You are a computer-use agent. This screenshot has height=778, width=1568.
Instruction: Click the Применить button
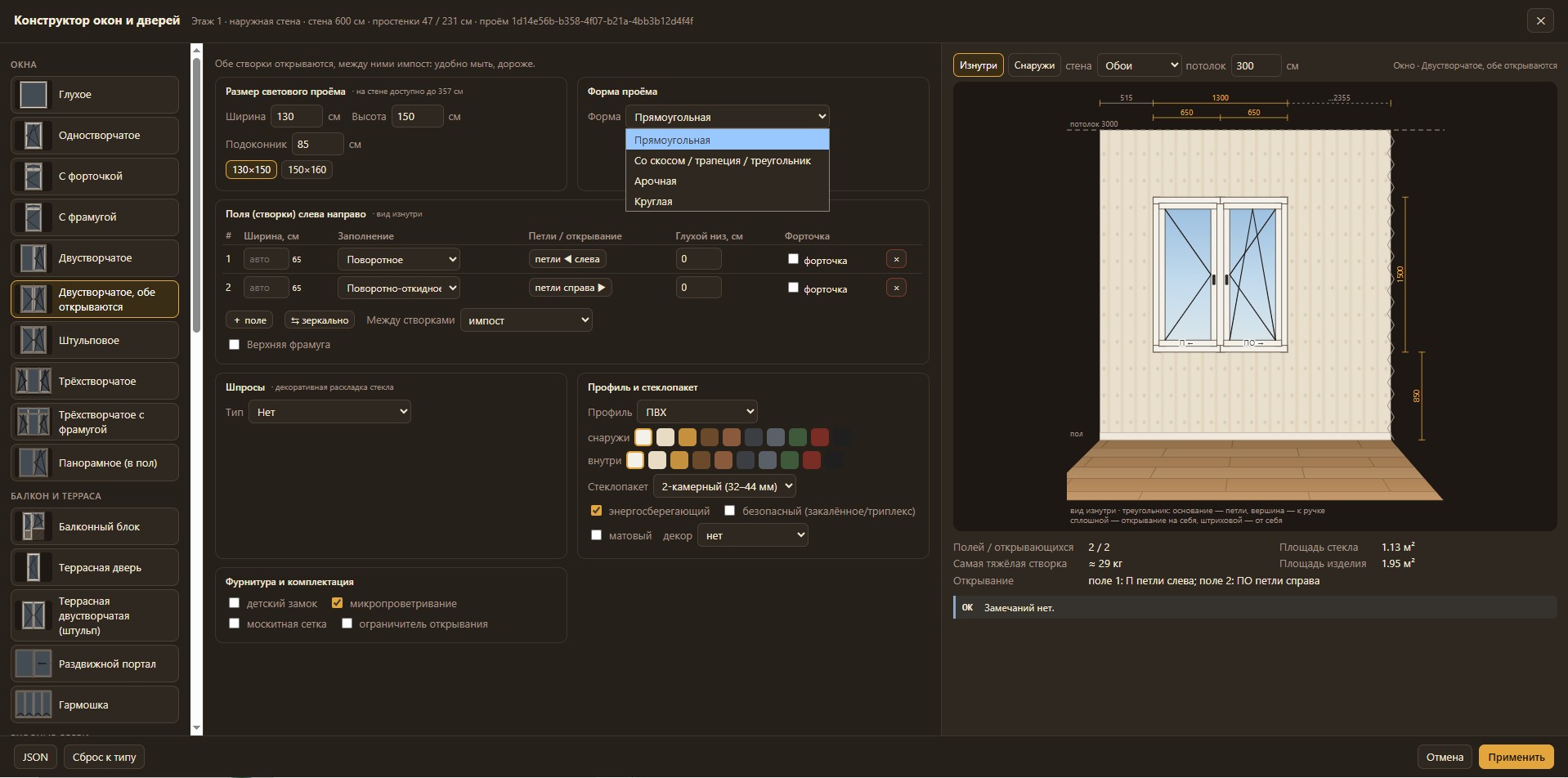tap(1516, 757)
